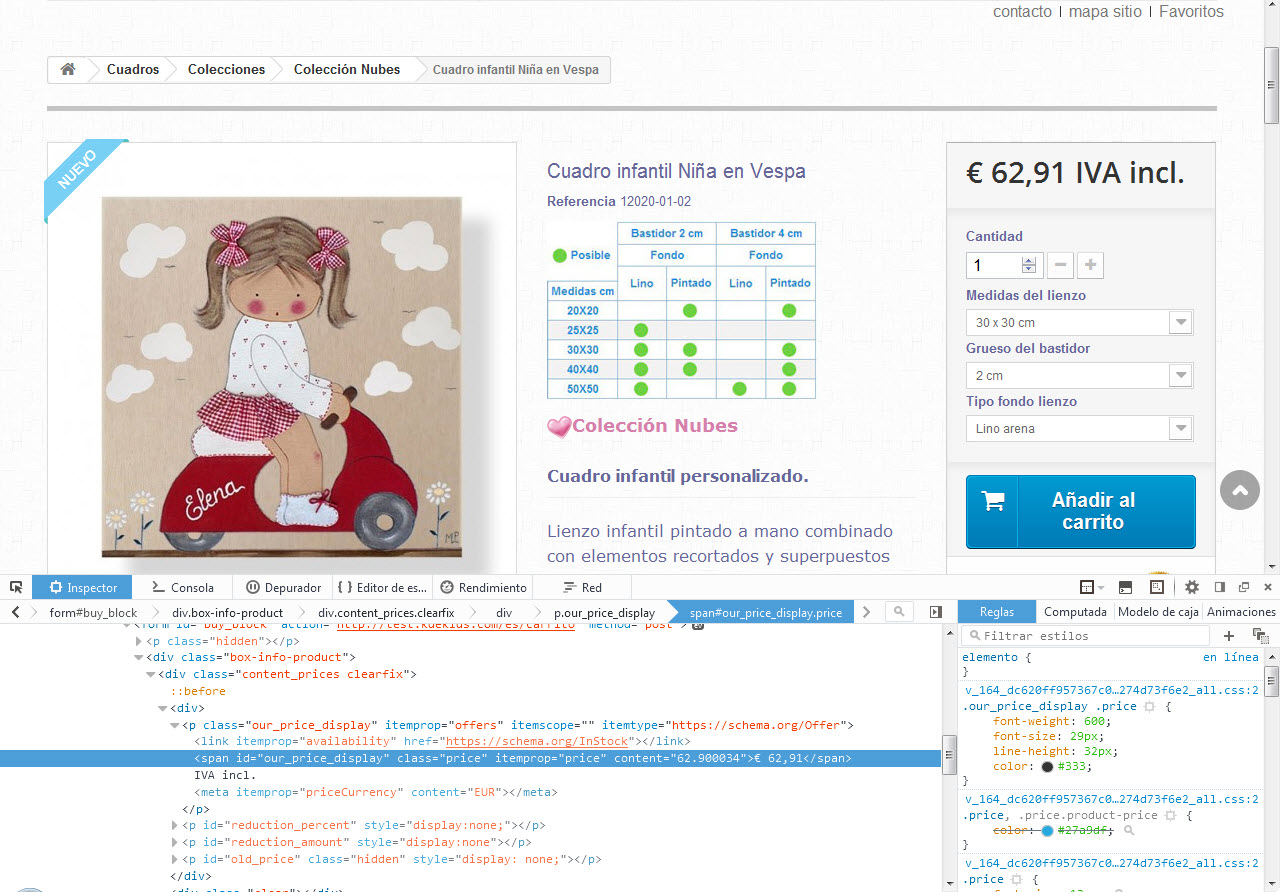Image resolution: width=1280 pixels, height=892 pixels.
Task: Open the Favoritos link
Action: click(x=1191, y=12)
